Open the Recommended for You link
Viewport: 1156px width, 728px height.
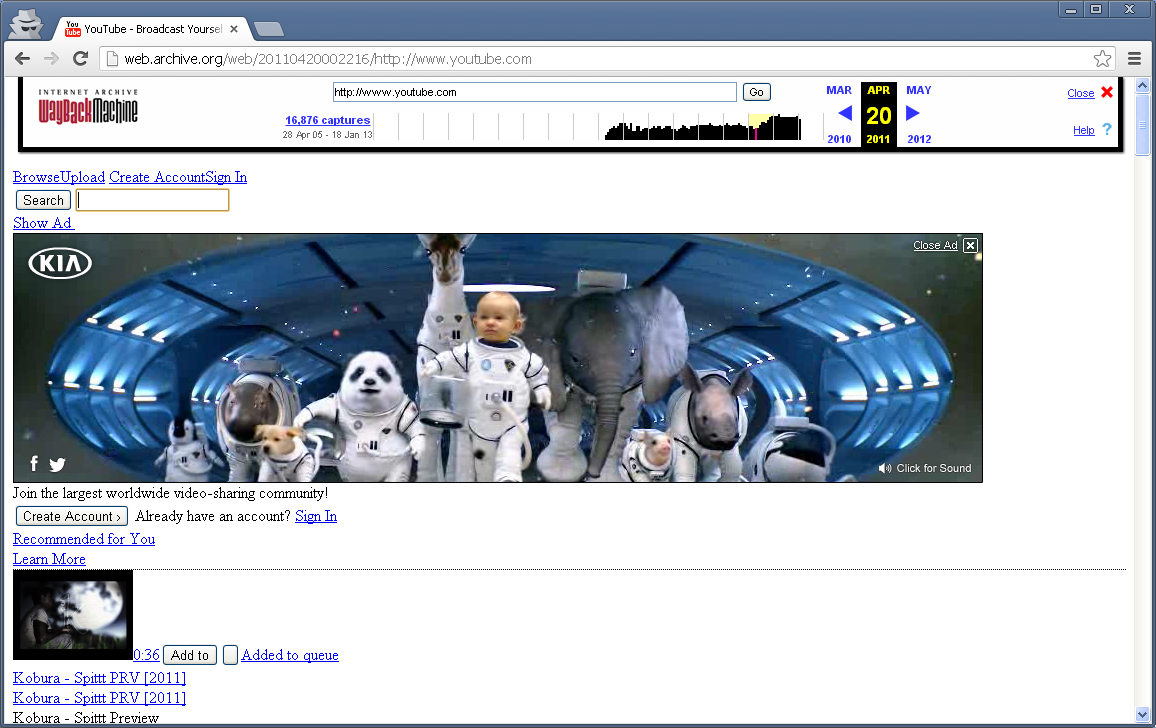point(84,539)
